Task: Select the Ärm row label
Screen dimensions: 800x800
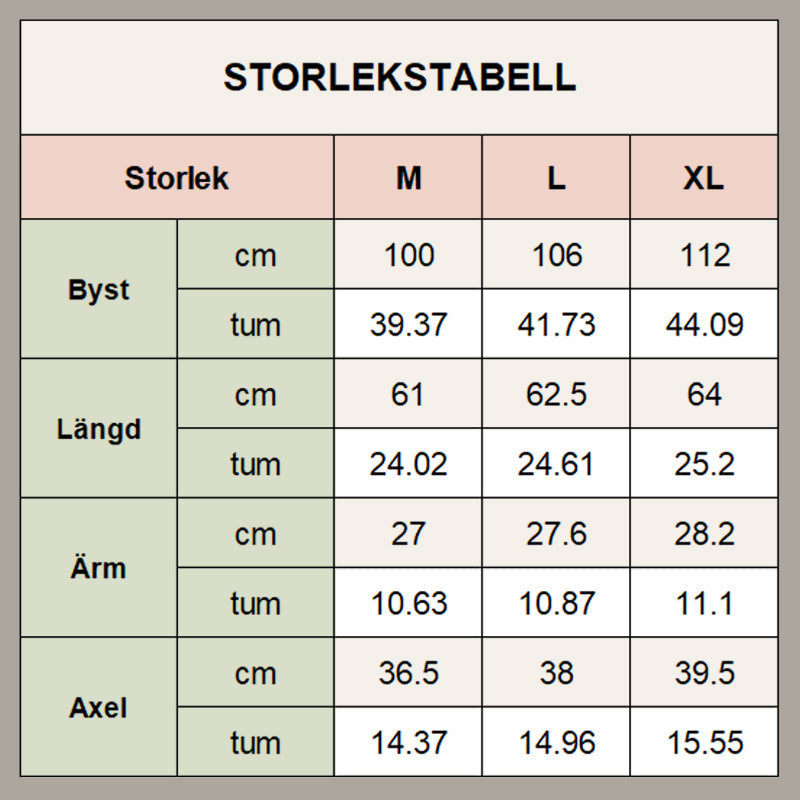Action: 99,568
